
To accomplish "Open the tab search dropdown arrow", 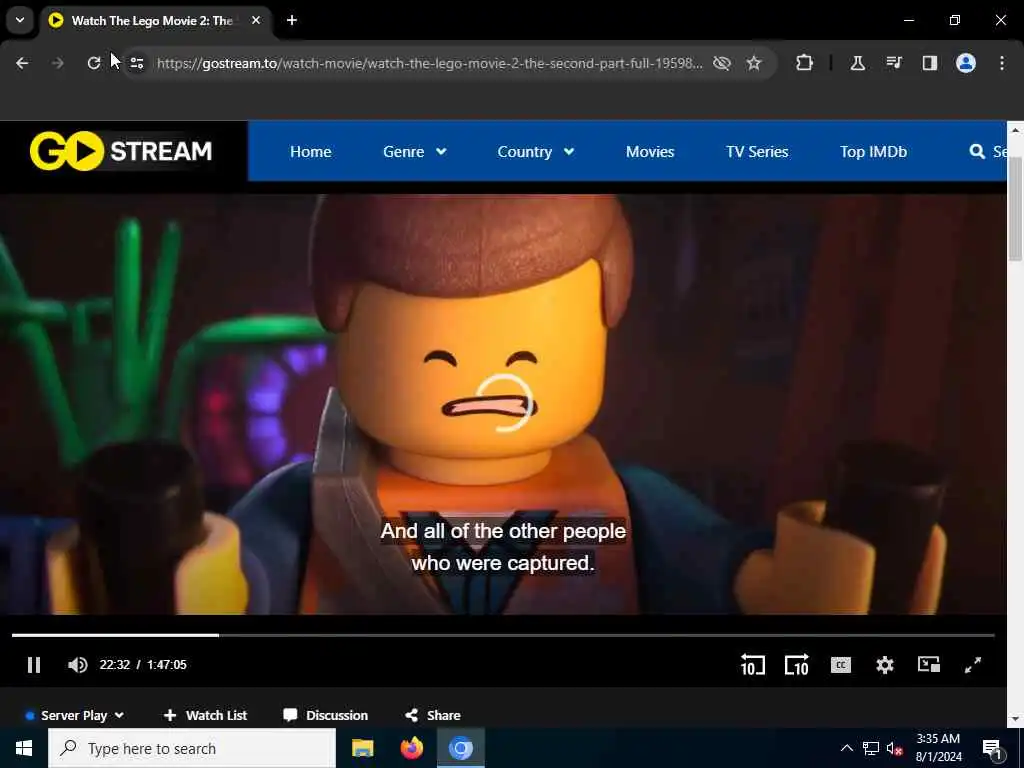I will (x=20, y=20).
